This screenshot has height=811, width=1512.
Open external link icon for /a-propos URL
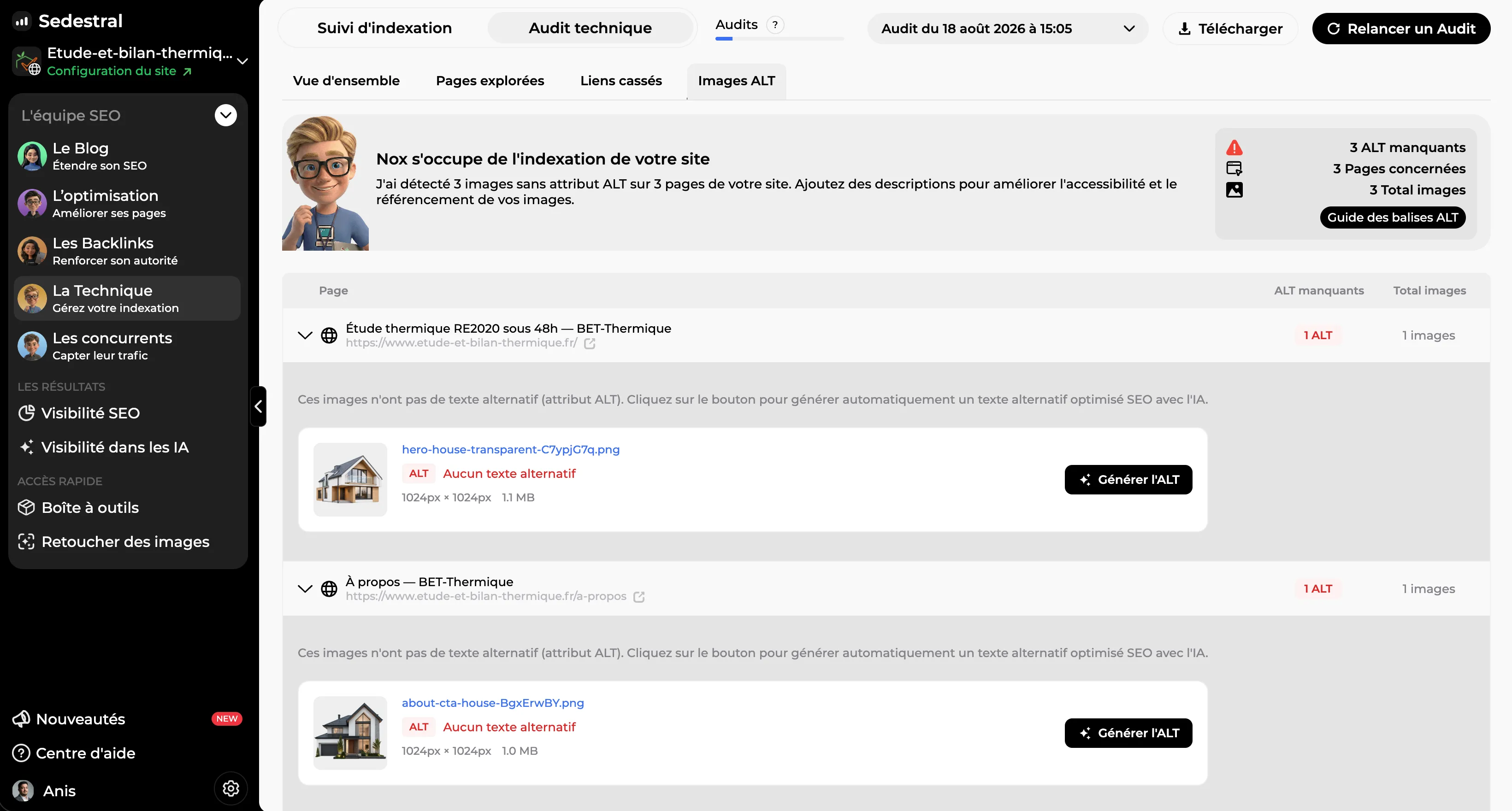(x=639, y=597)
